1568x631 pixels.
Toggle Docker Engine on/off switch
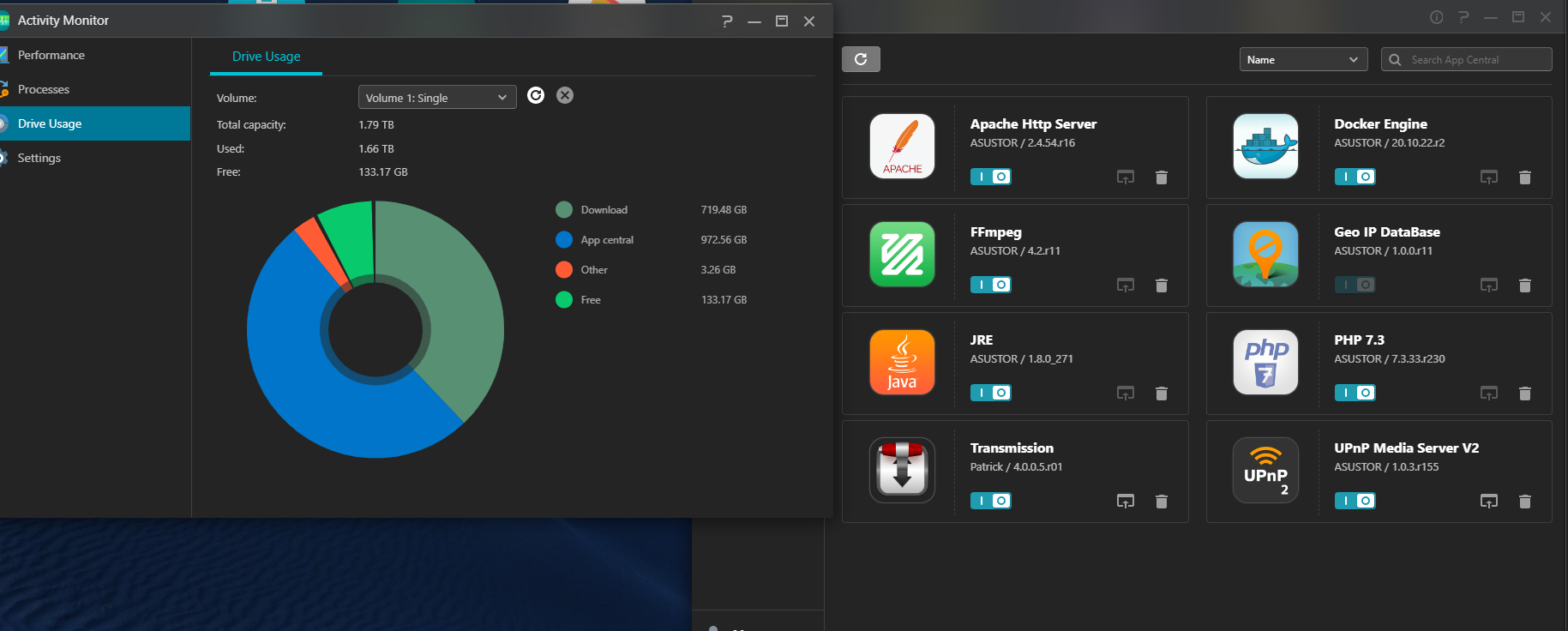point(1355,177)
